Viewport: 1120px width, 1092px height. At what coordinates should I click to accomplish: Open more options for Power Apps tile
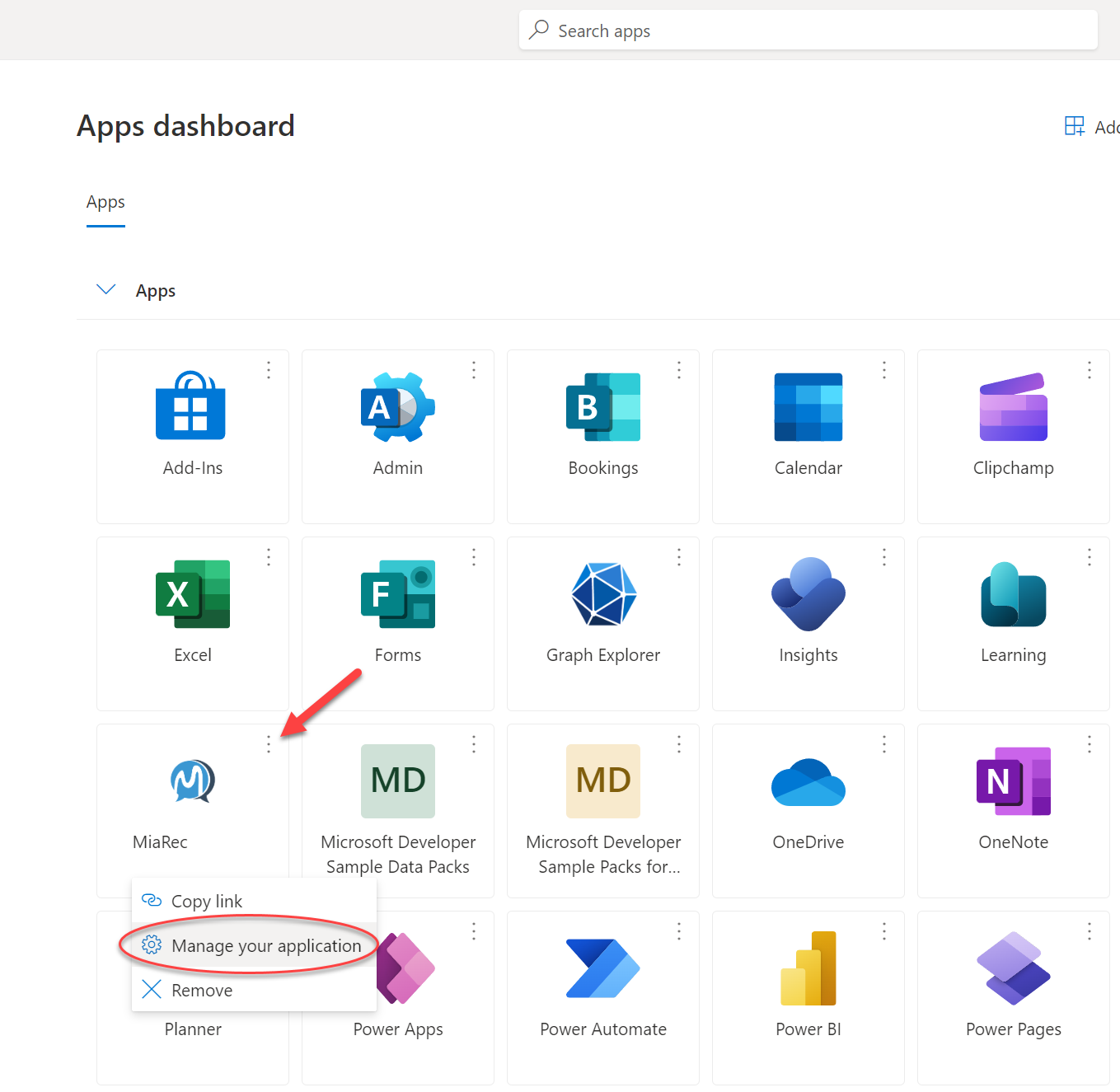coord(474,931)
